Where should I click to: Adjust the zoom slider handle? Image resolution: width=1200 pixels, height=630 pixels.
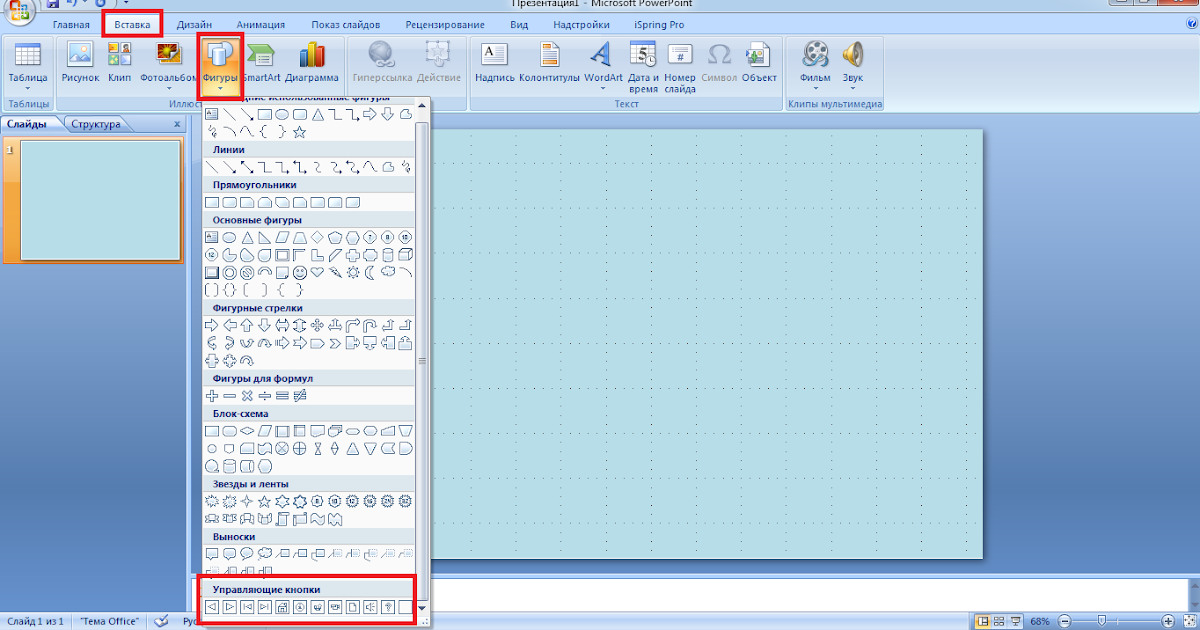[x=1102, y=621]
